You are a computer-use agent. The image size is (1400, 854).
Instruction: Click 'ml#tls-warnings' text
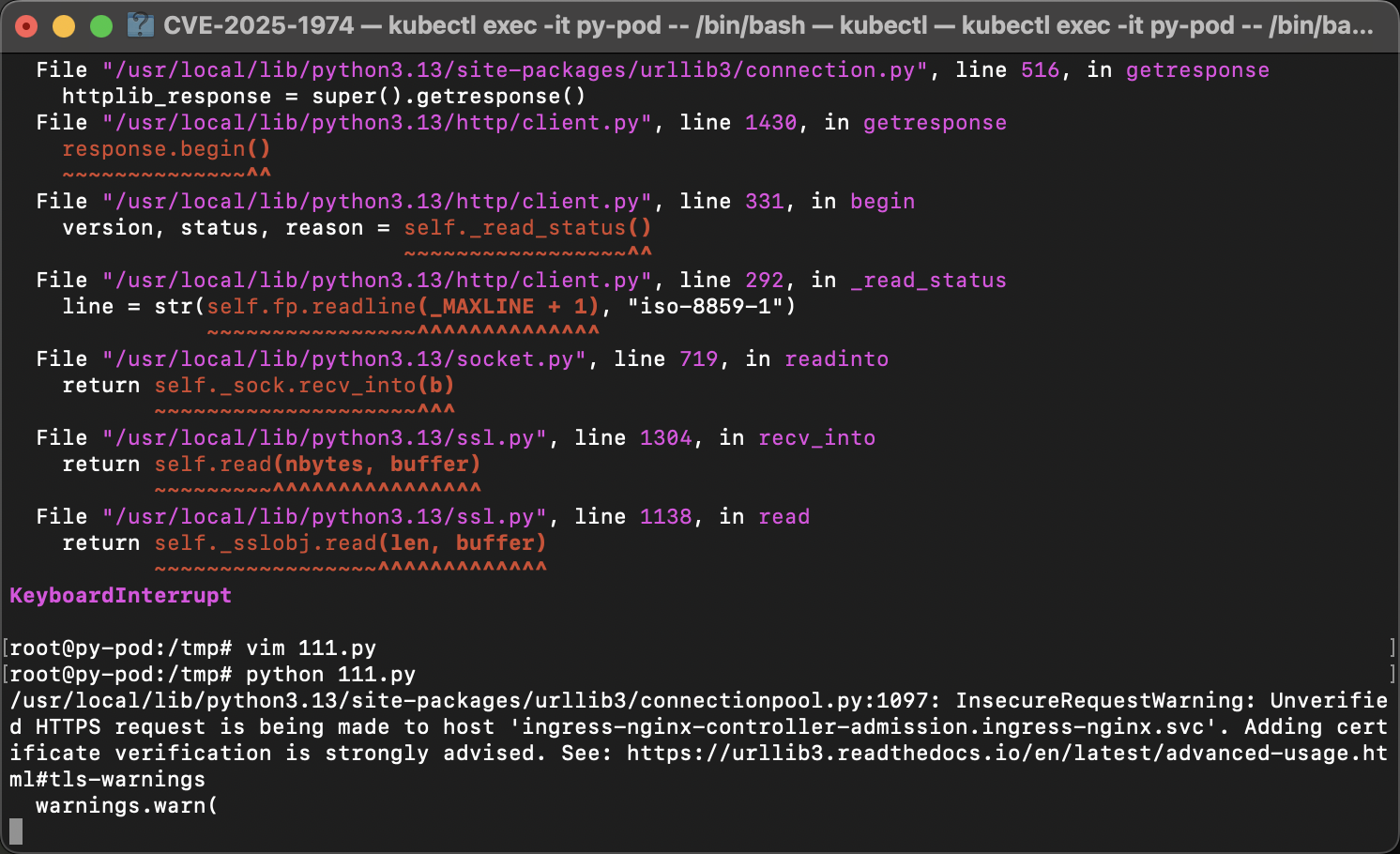[107, 779]
